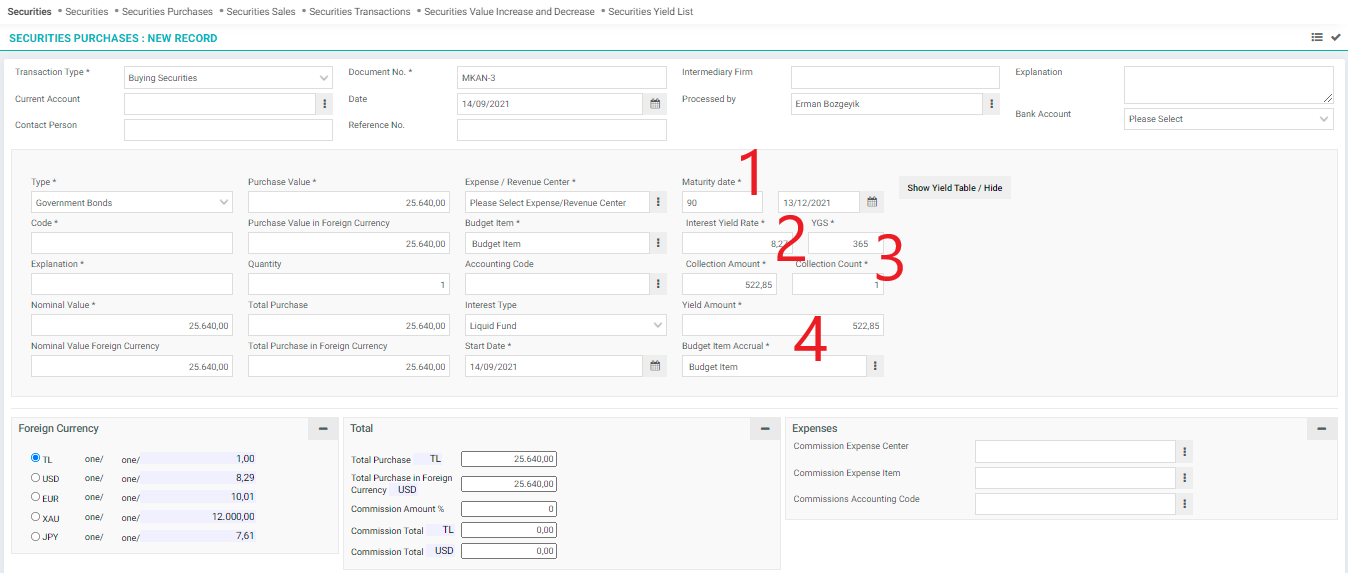The height and width of the screenshot is (573, 1348).
Task: Click the Intermediary Firm input field
Action: [895, 78]
